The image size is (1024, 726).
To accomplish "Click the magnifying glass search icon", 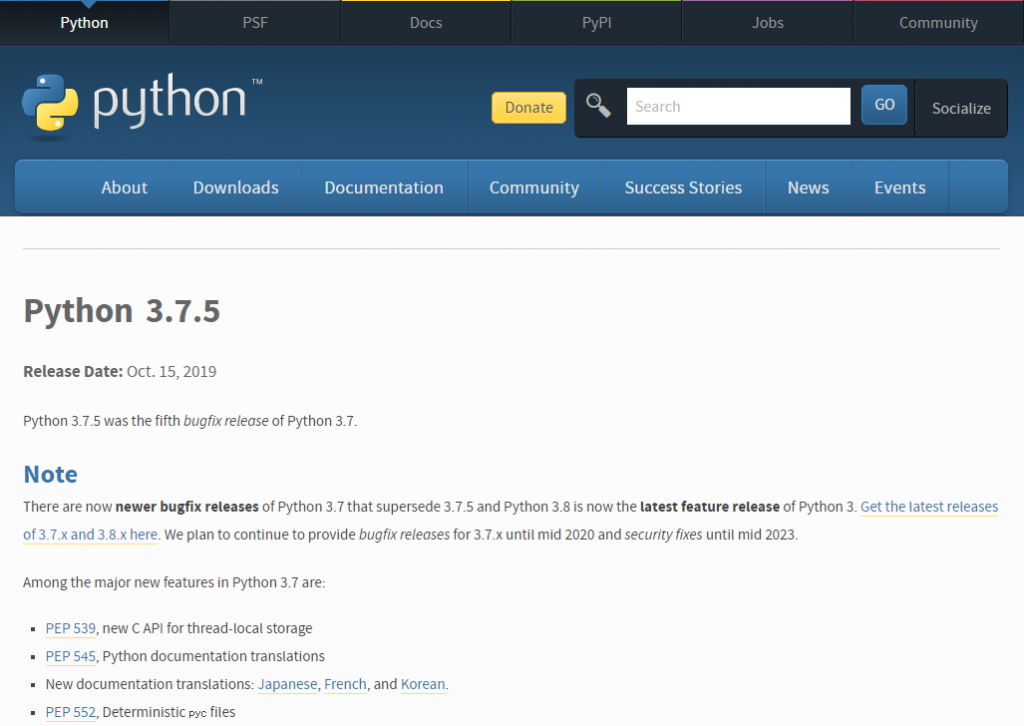I will 598,106.
